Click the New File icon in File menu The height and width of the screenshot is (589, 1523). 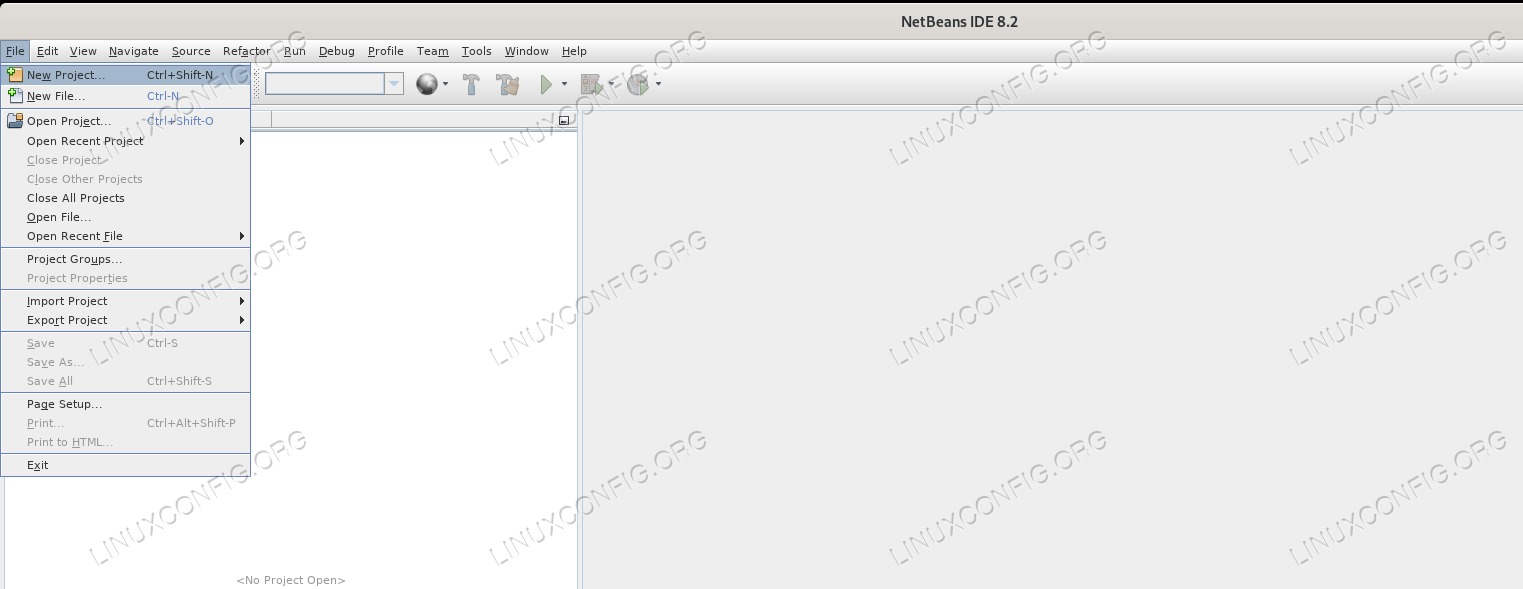click(x=14, y=96)
